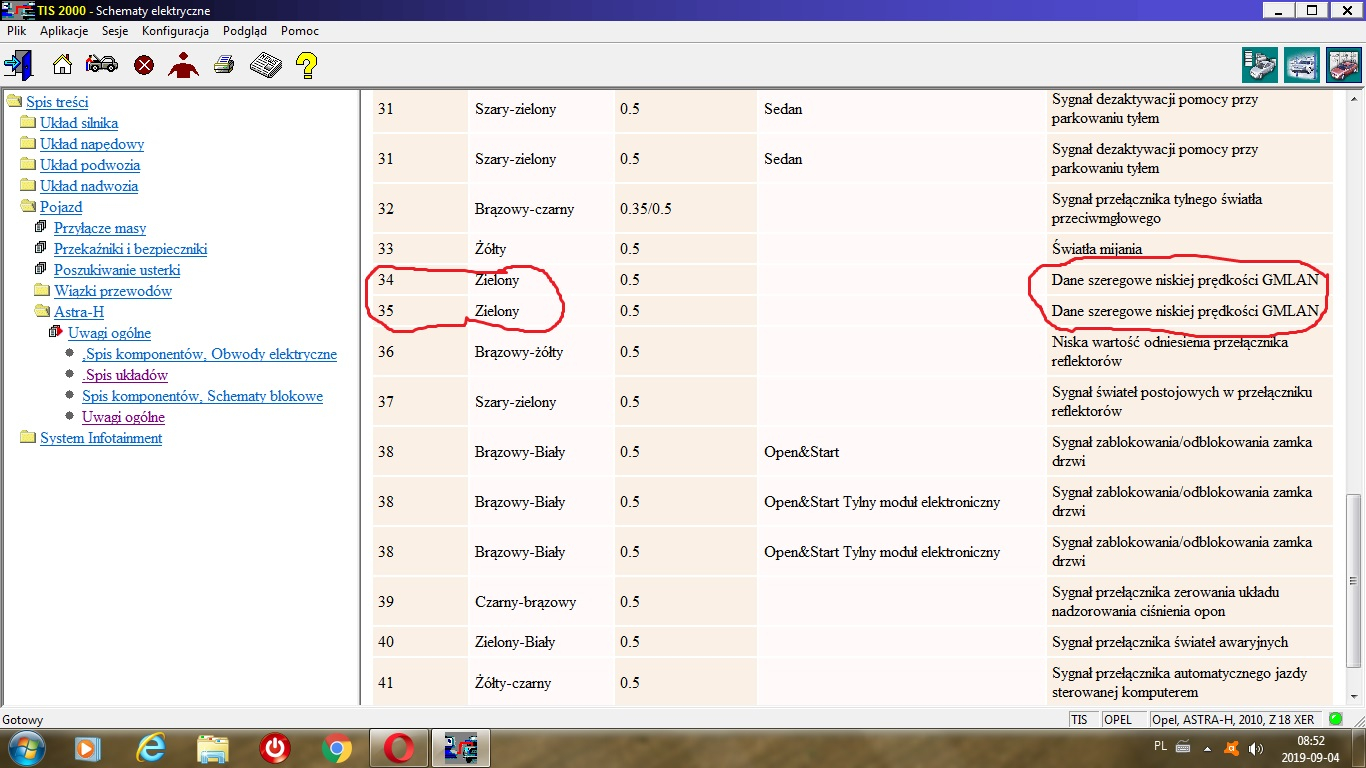Click the 'Opel, ASTRA-H, 2010, Z 18 XER' status field

pyautogui.click(x=1236, y=719)
